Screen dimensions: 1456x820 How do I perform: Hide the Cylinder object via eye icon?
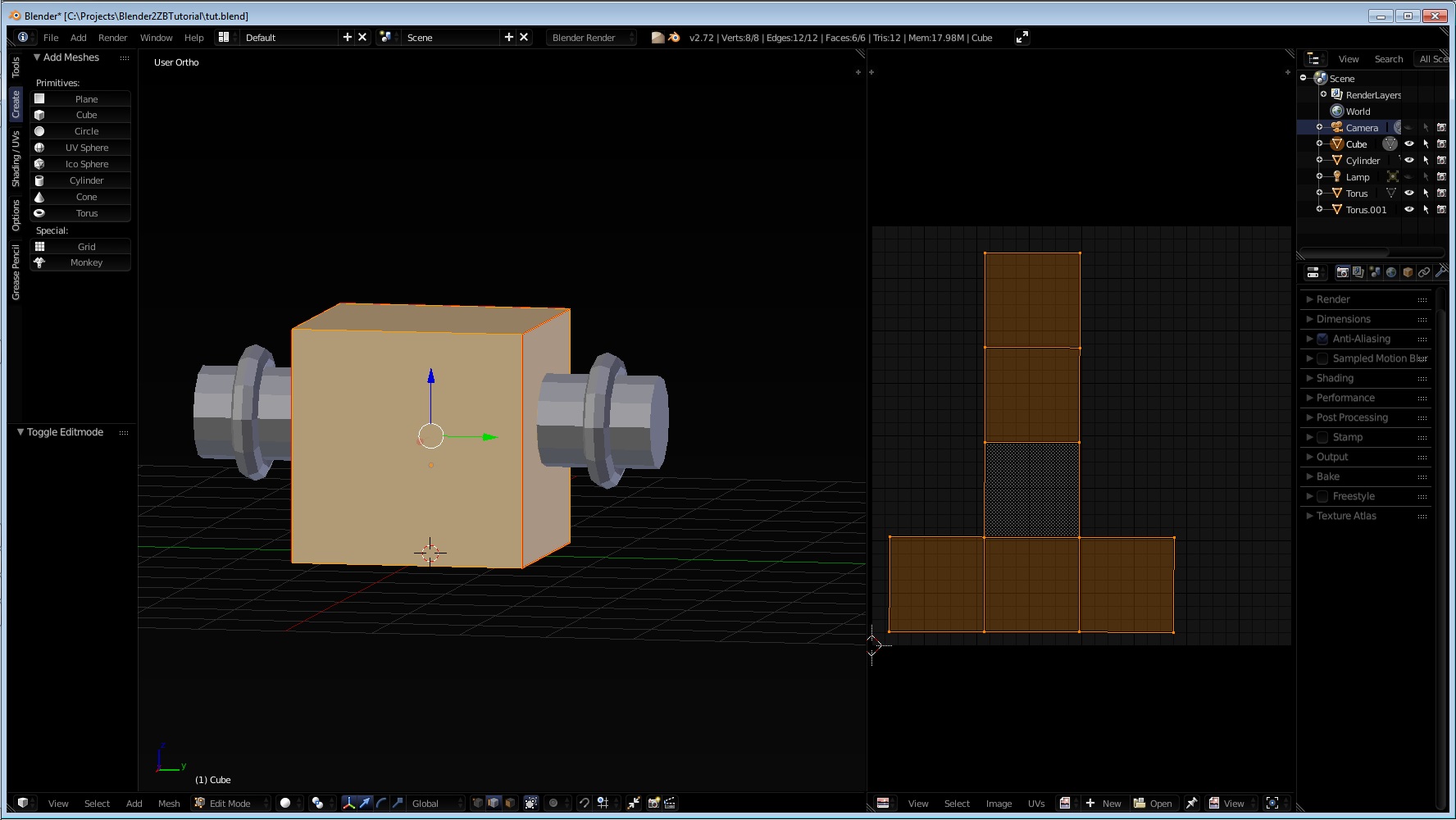(x=1409, y=161)
